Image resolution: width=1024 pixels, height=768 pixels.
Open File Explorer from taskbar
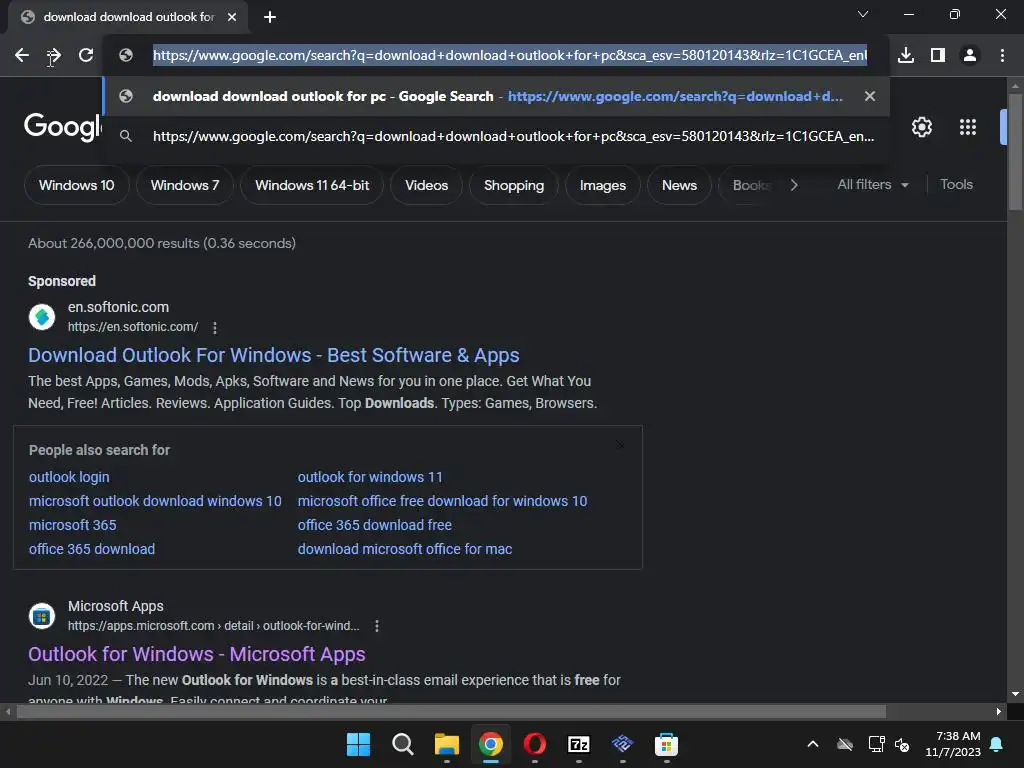(447, 744)
